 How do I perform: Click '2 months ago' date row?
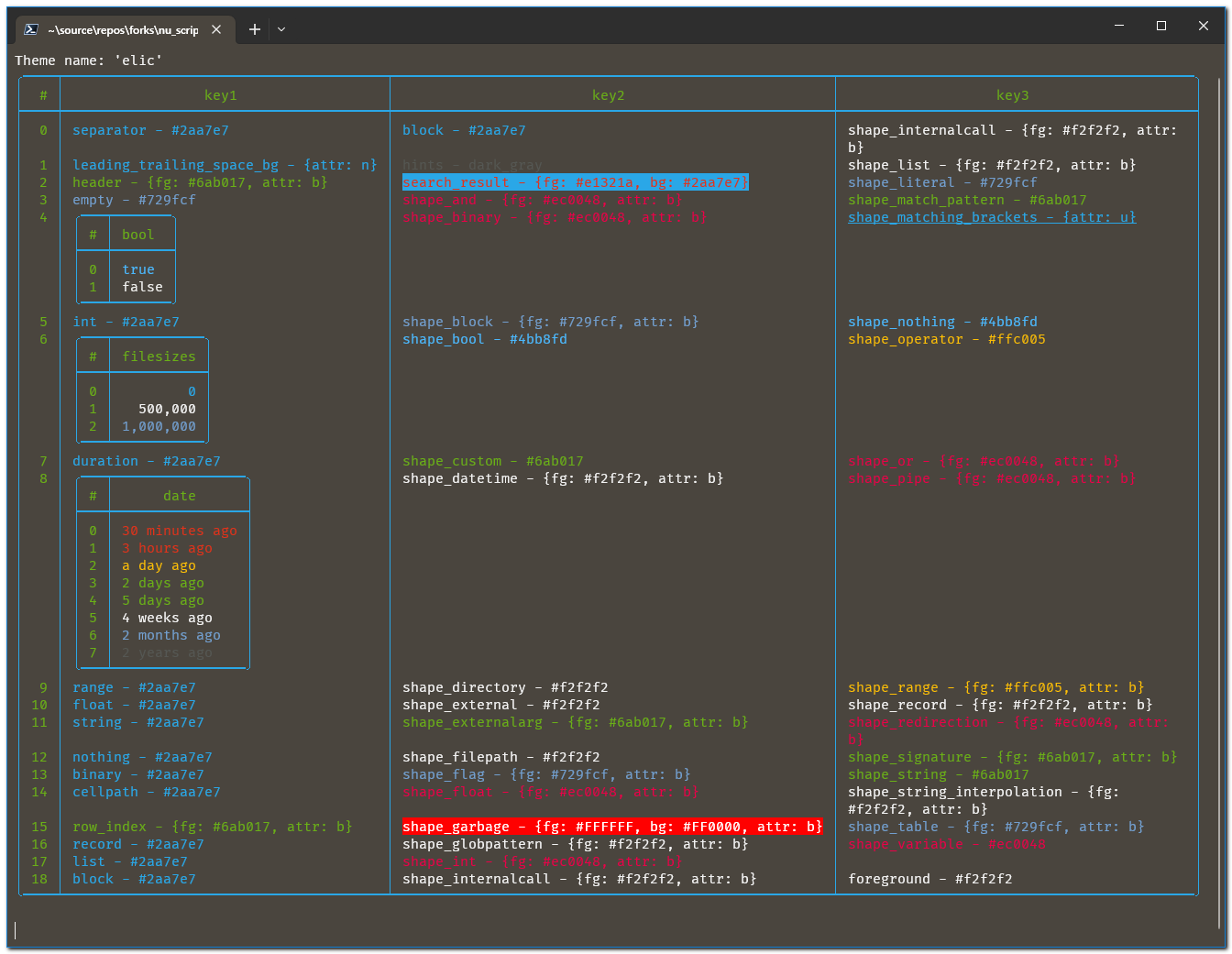coord(171,635)
